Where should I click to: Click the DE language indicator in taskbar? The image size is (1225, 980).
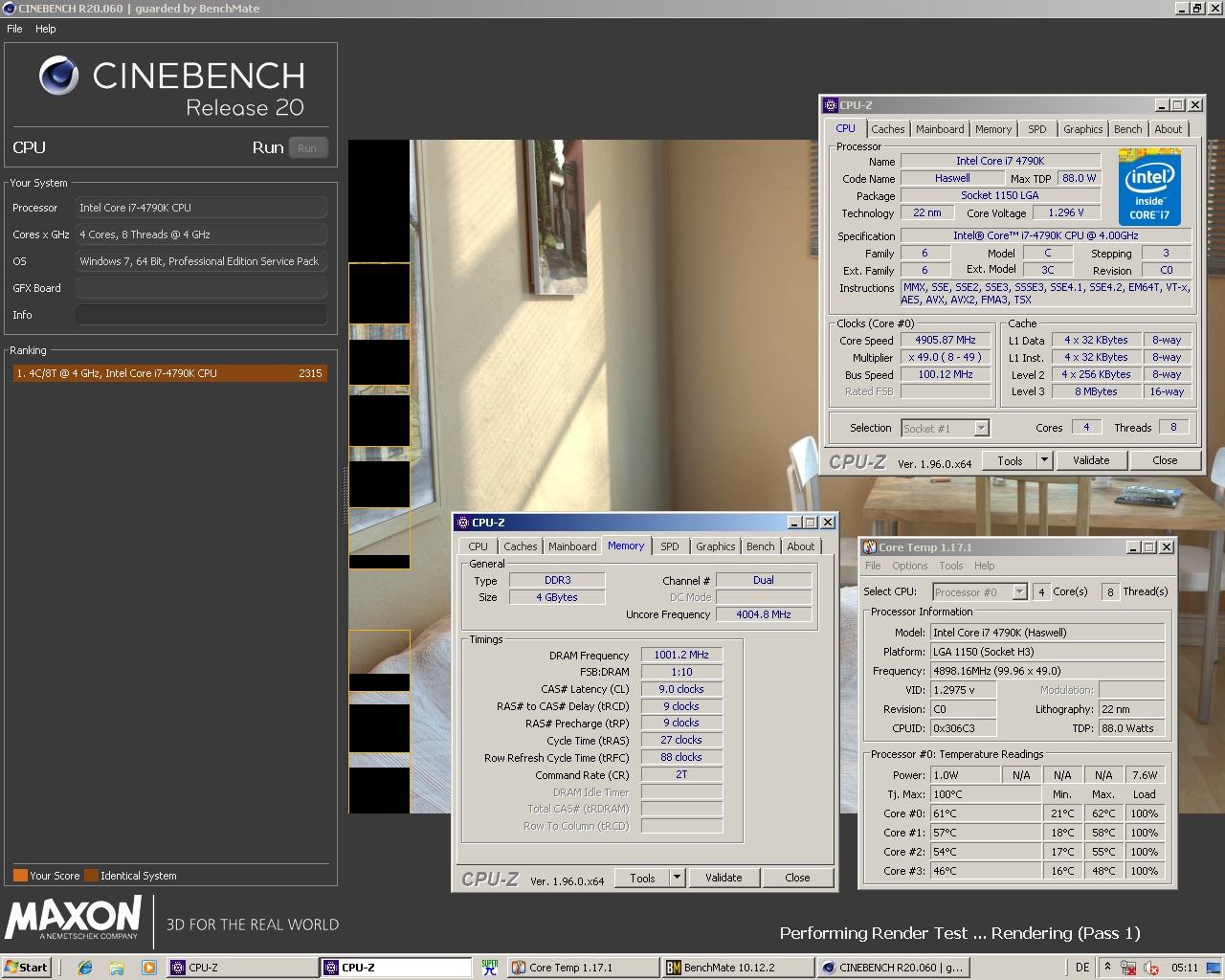click(x=1082, y=968)
